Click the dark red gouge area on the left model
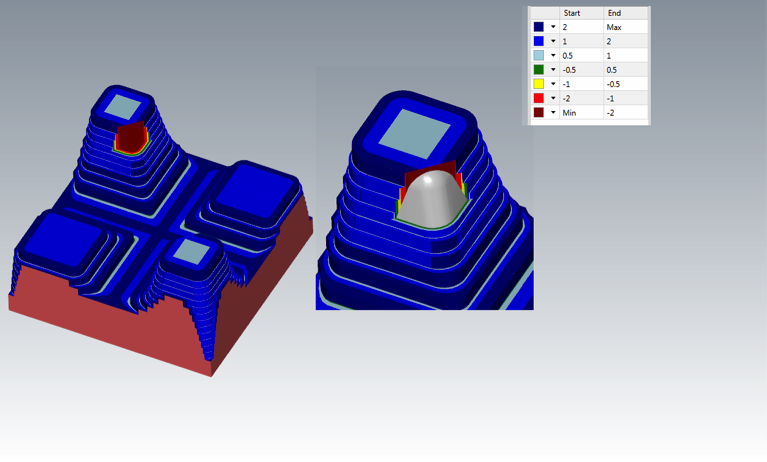This screenshot has width=767, height=462. [x=131, y=137]
